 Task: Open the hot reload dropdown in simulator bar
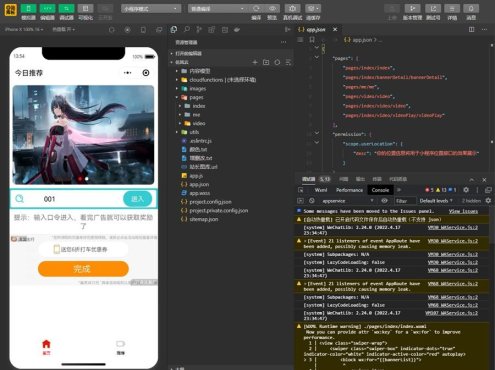click(63, 29)
